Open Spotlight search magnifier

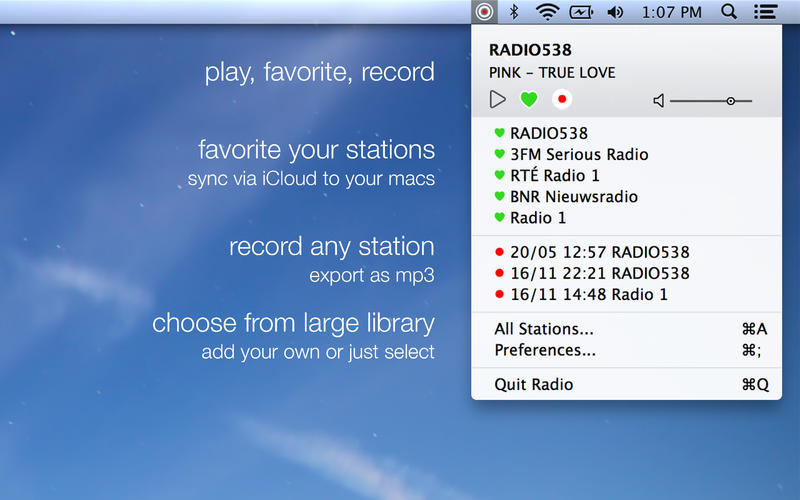(729, 12)
